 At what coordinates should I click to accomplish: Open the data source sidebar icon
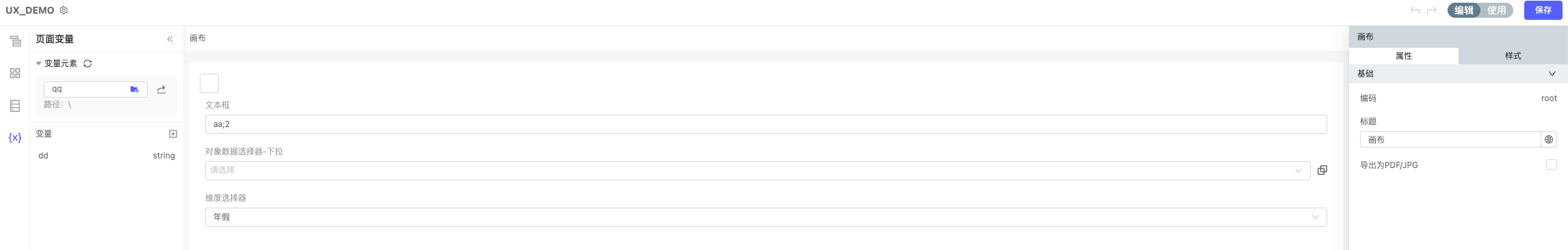click(x=15, y=106)
